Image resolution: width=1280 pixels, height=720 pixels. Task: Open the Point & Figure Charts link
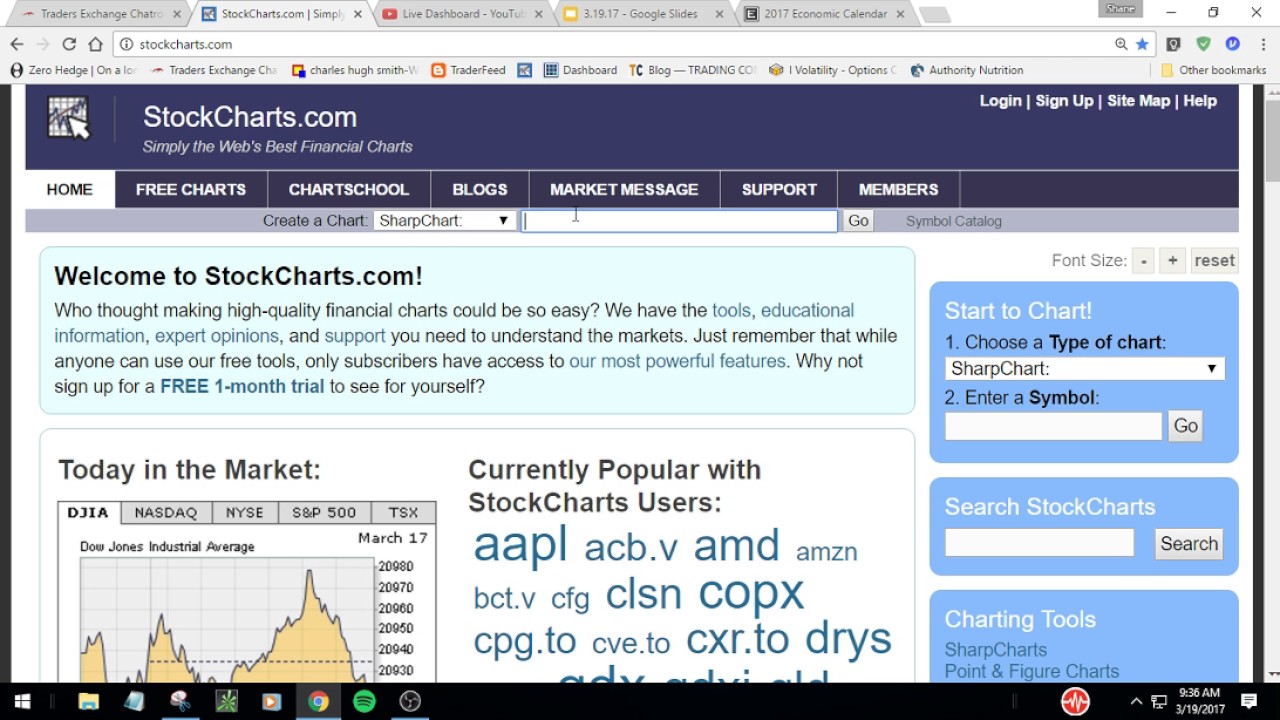1031,672
